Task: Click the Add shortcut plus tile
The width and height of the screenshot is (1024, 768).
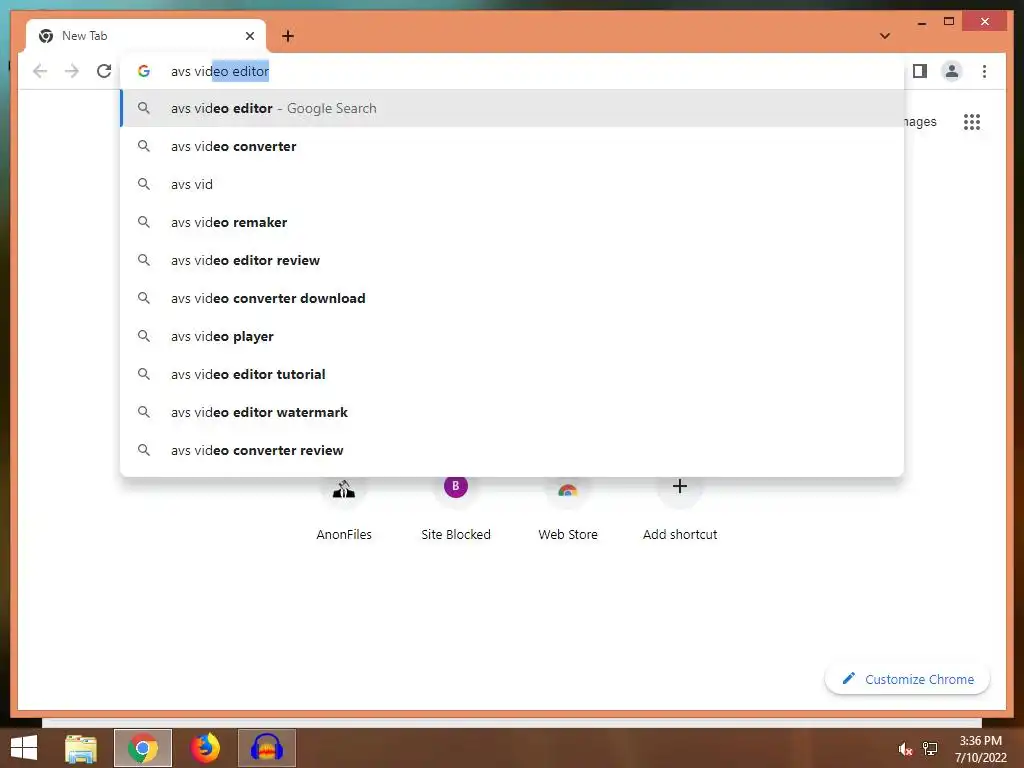Action: click(680, 511)
